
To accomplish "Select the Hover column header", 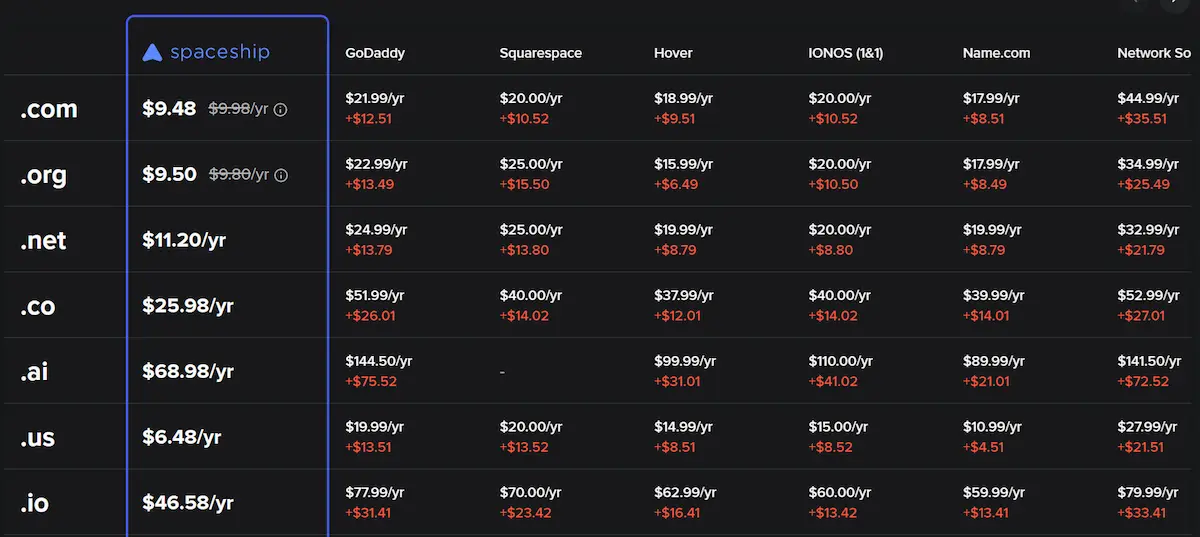I will coord(673,52).
